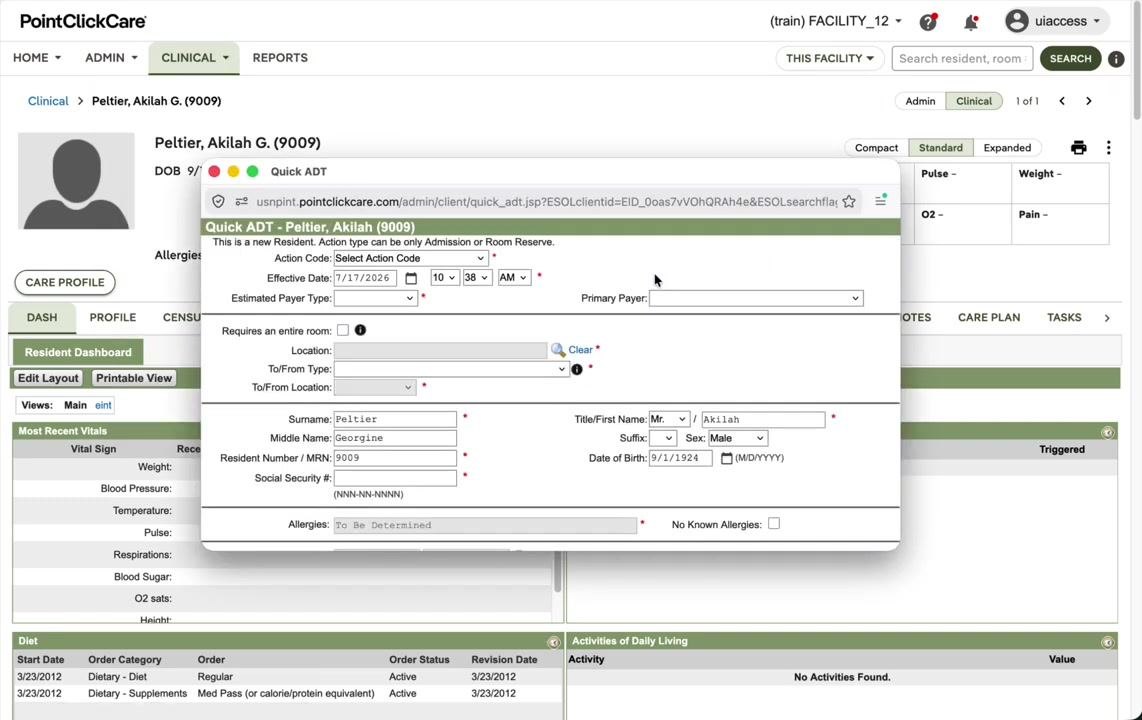Open the three-dot more options menu
The width and height of the screenshot is (1142, 720).
[x=1108, y=148]
